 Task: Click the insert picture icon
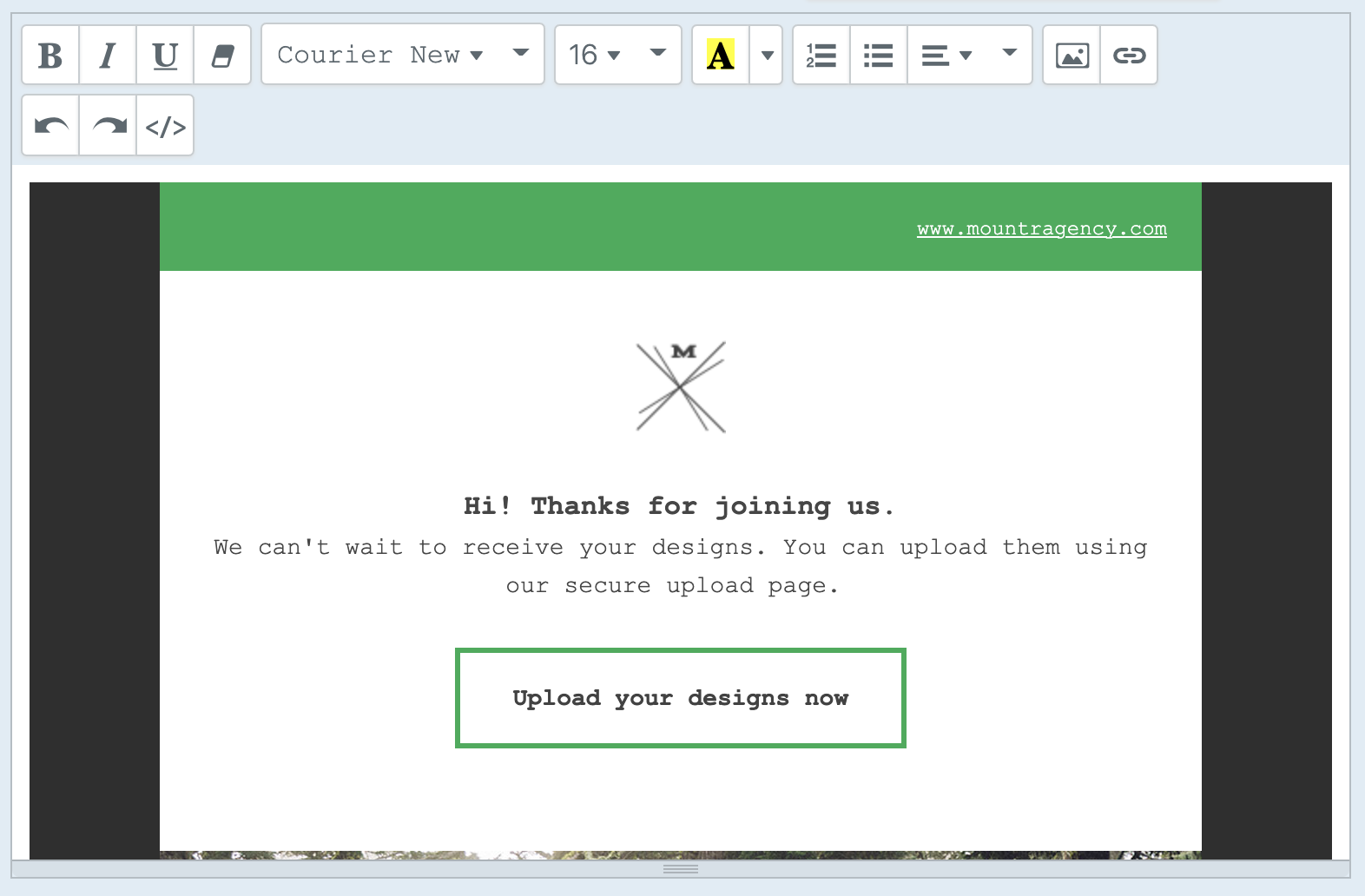(1072, 55)
